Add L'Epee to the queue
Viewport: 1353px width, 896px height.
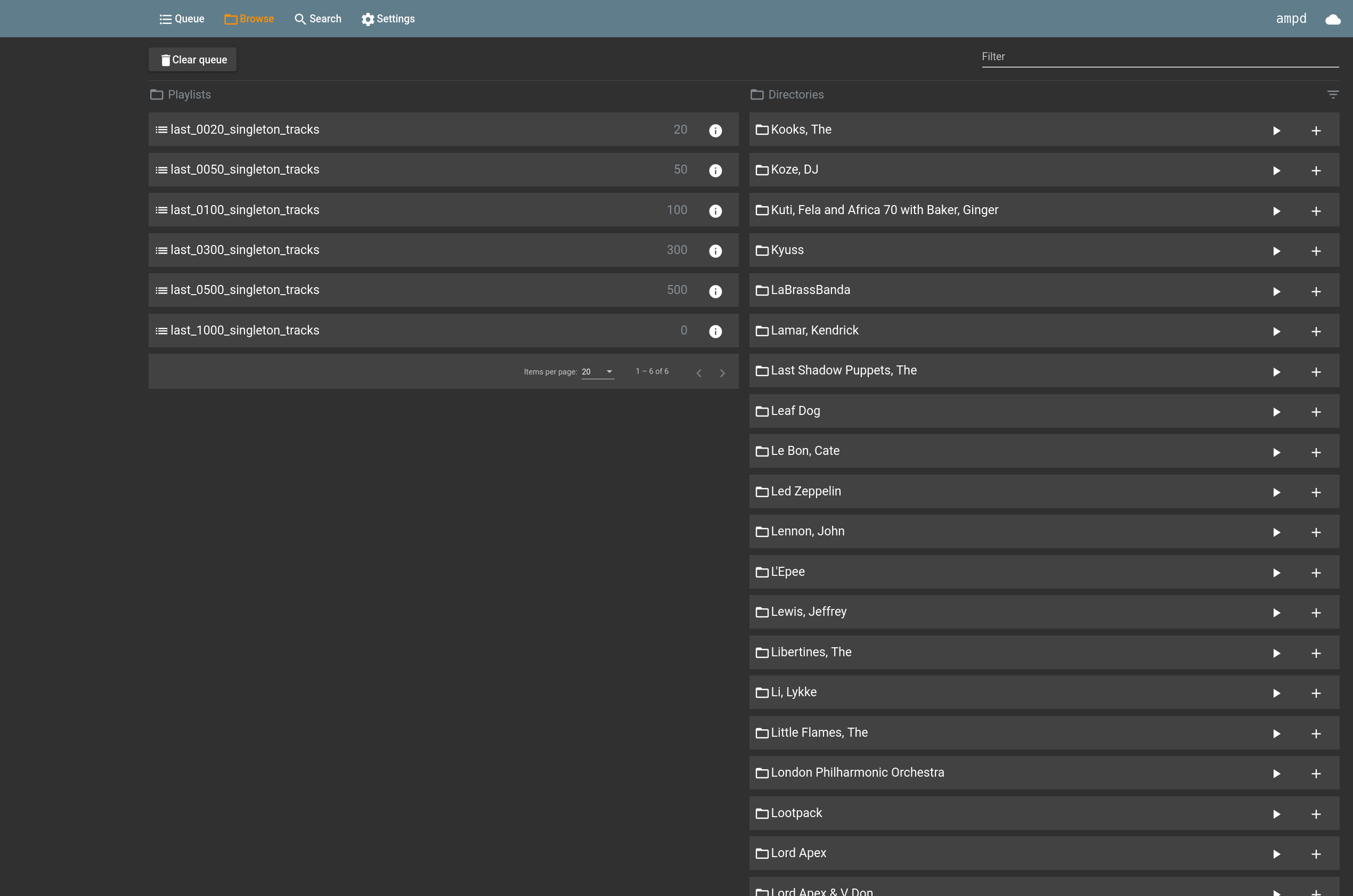(1316, 573)
